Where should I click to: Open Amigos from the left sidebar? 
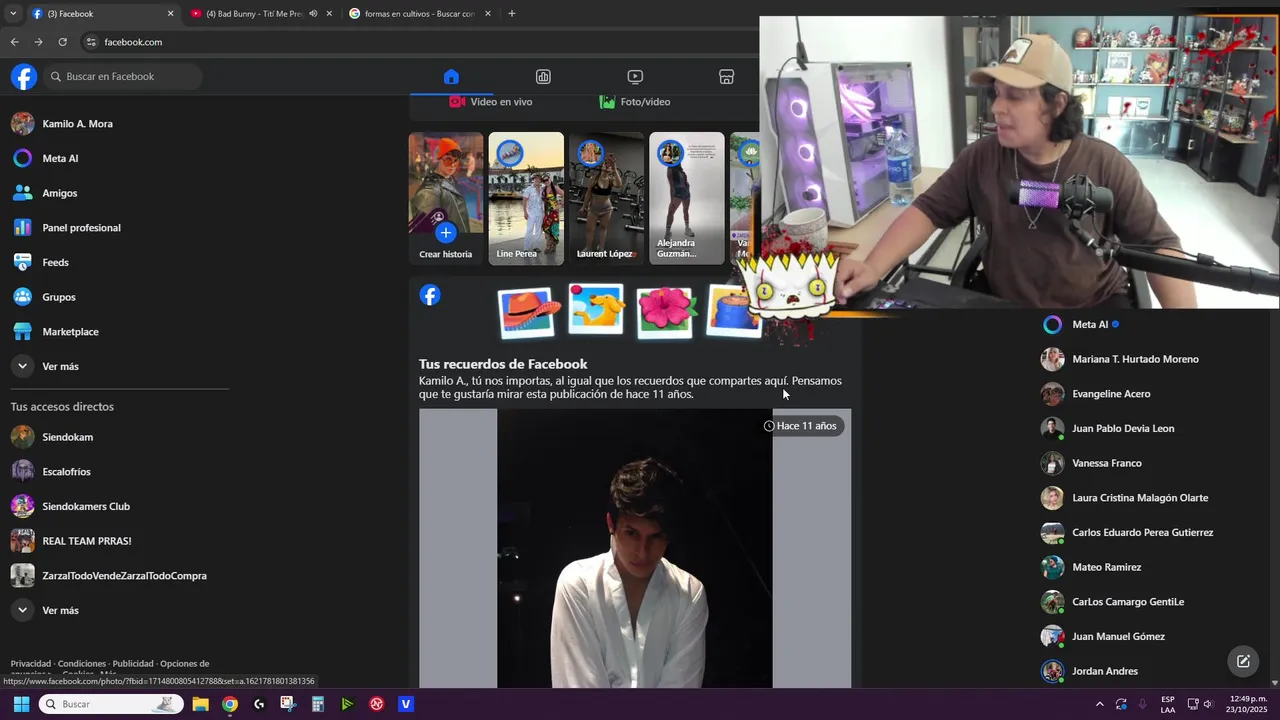[x=60, y=193]
